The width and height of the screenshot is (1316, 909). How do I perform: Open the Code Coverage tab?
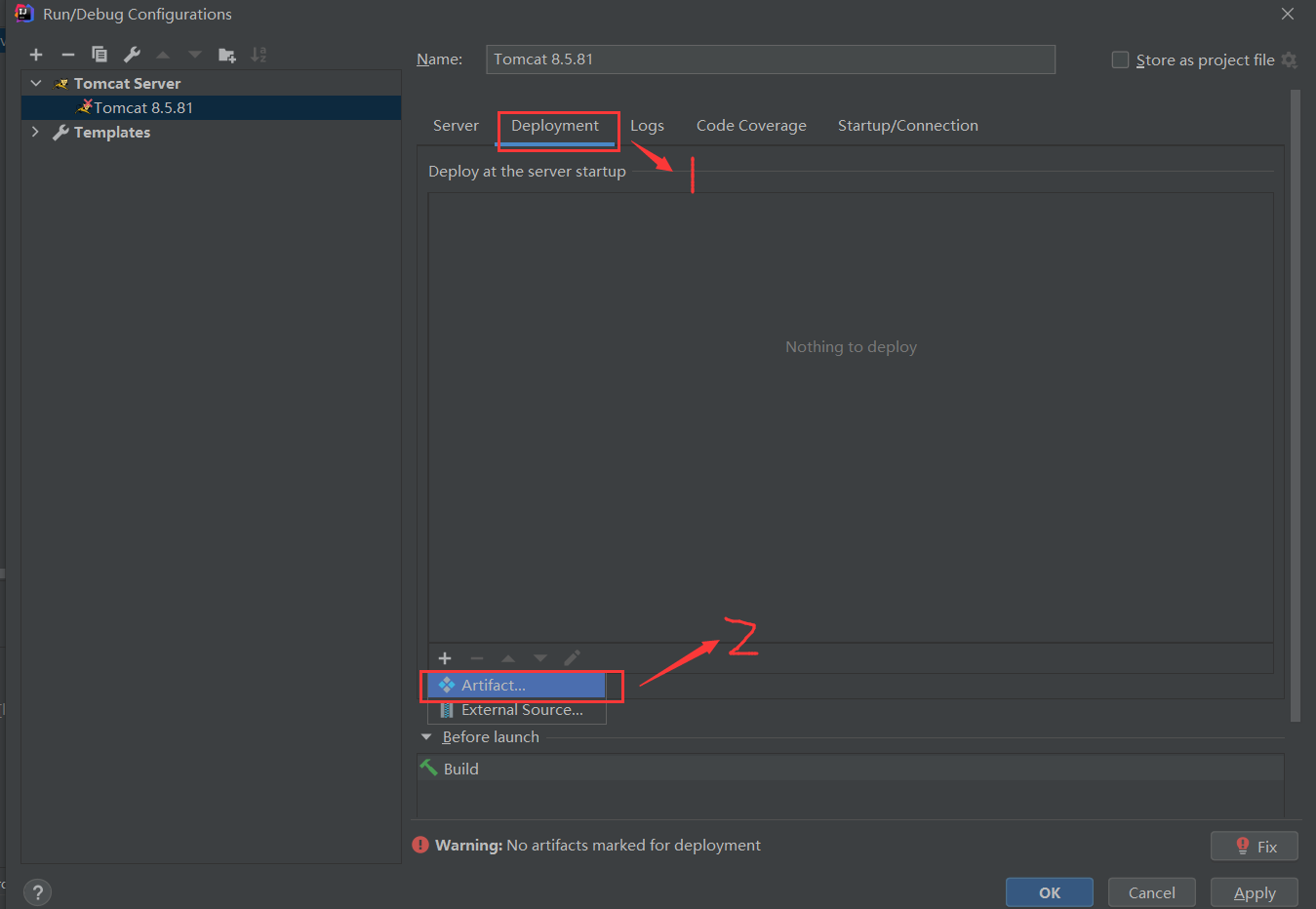tap(751, 125)
